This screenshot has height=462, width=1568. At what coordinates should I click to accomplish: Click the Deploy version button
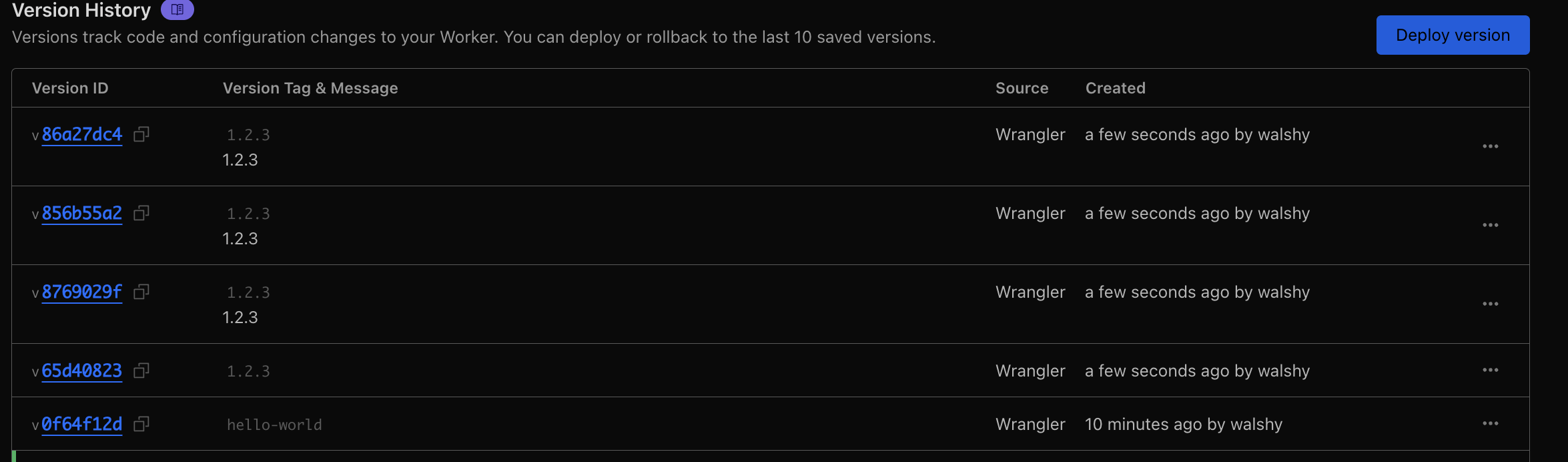[x=1453, y=35]
